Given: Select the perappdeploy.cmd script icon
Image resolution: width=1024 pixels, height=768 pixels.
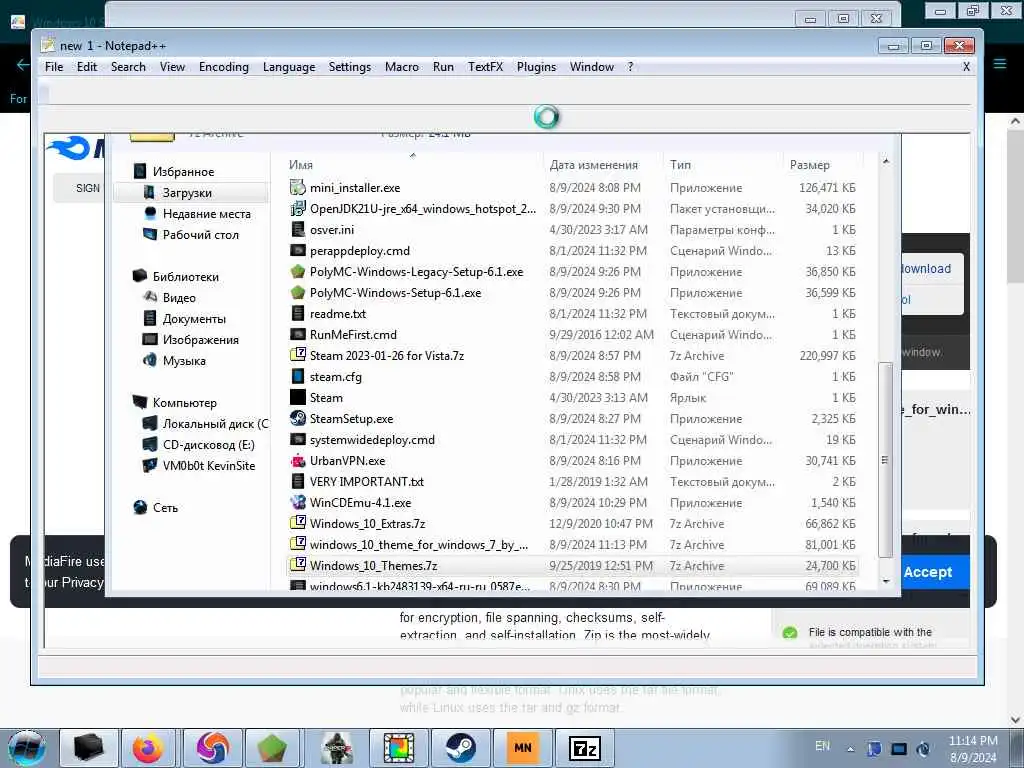Looking at the screenshot, I should 298,250.
